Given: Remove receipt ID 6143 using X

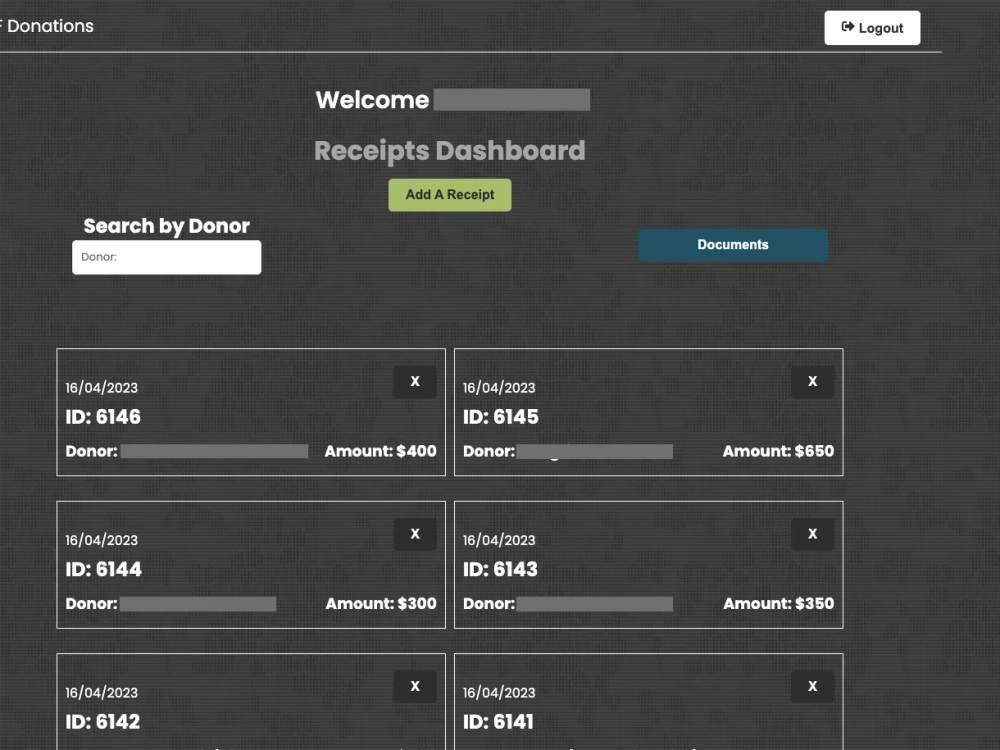Looking at the screenshot, I should pos(812,534).
